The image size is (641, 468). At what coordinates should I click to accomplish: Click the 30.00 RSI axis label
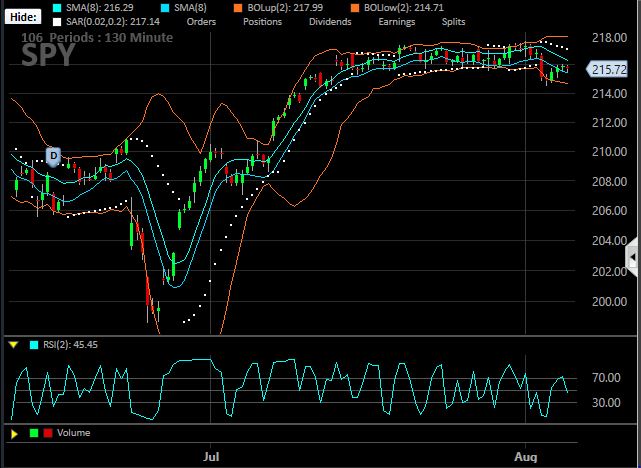tap(606, 403)
